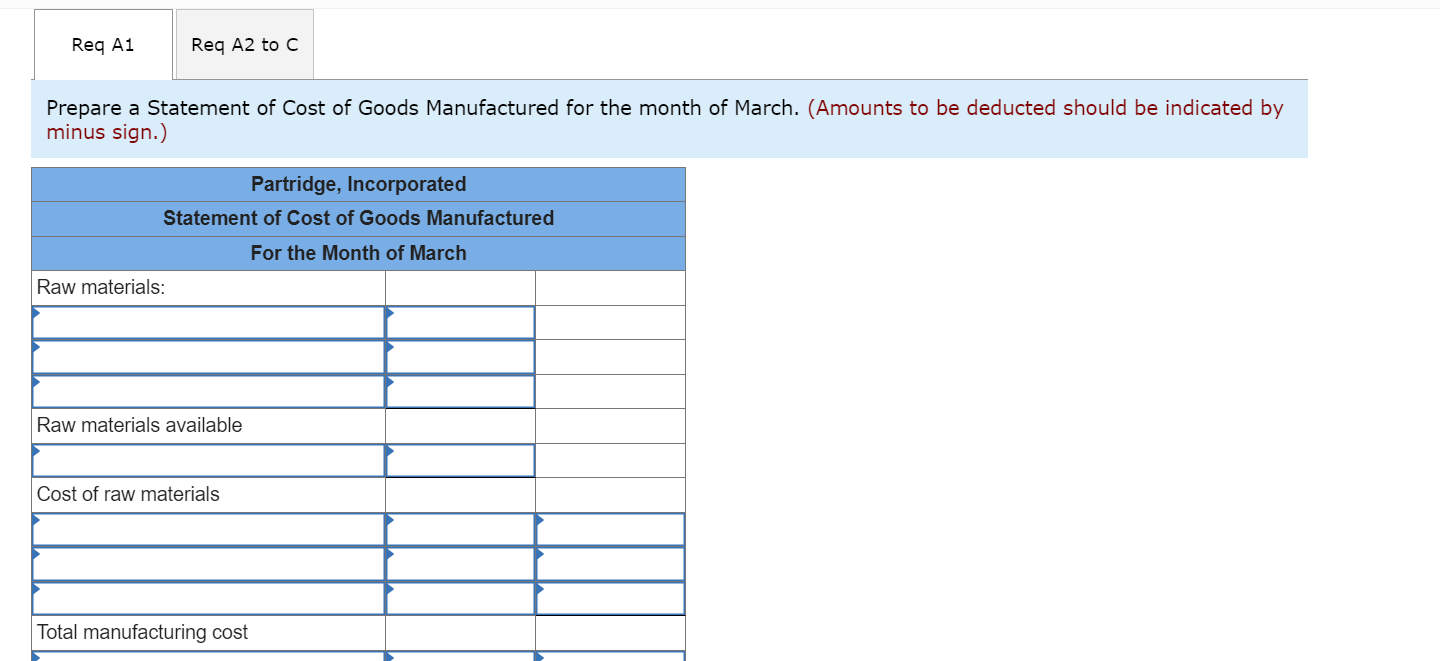Image resolution: width=1440 pixels, height=661 pixels.
Task: Switch to the Req A2 to C tab
Action: pyautogui.click(x=244, y=43)
